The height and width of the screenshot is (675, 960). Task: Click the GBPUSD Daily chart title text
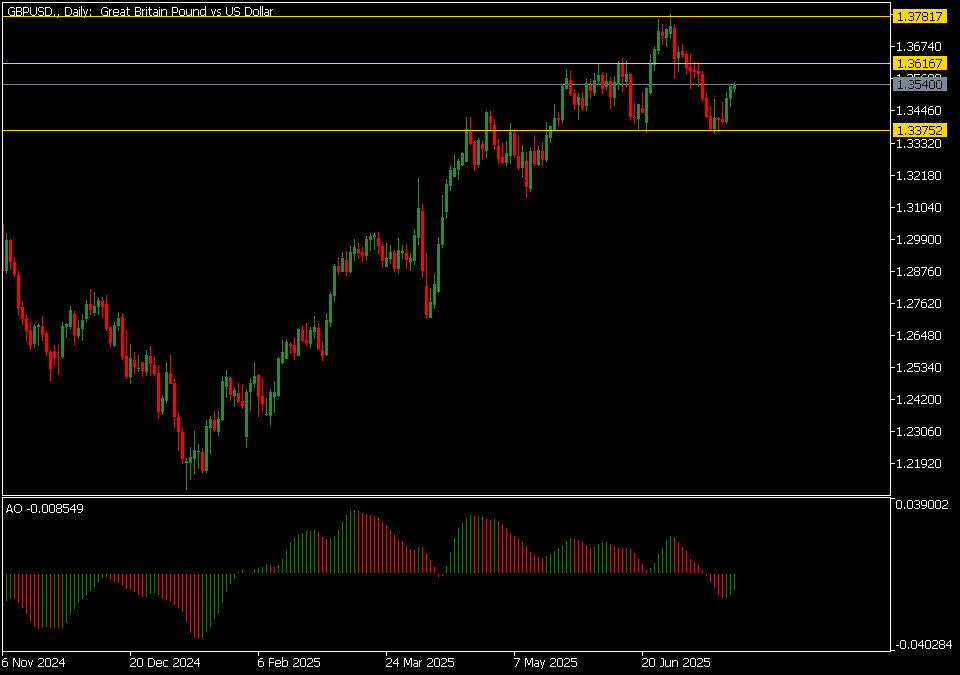139,11
